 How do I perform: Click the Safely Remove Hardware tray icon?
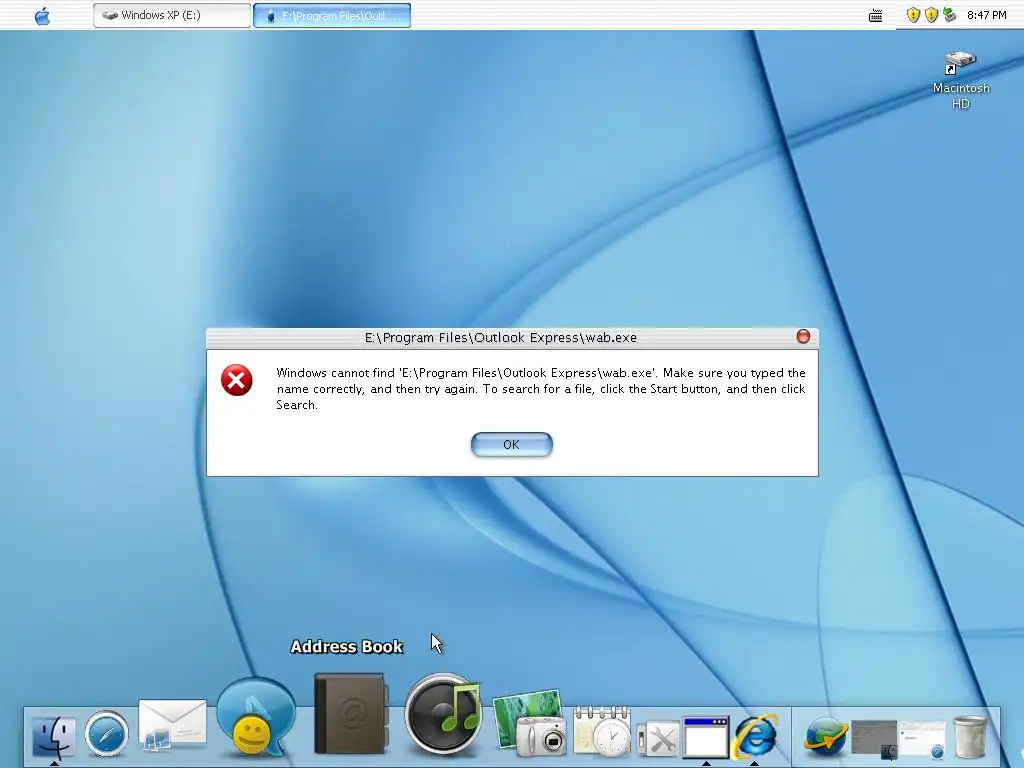tap(950, 15)
